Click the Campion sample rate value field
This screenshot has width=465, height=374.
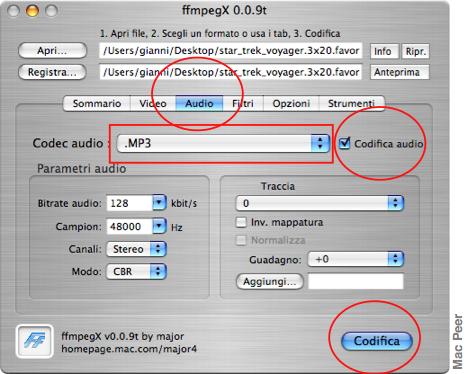130,227
